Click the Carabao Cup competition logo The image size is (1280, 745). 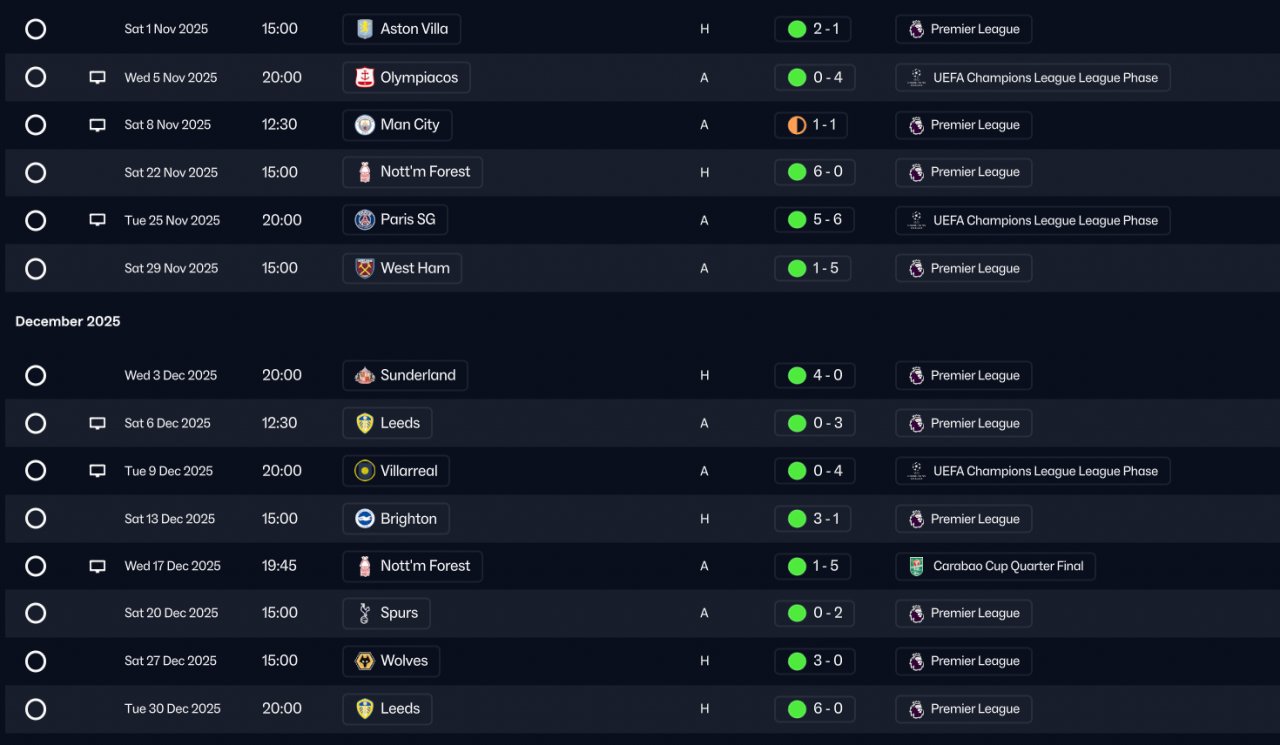click(x=916, y=566)
